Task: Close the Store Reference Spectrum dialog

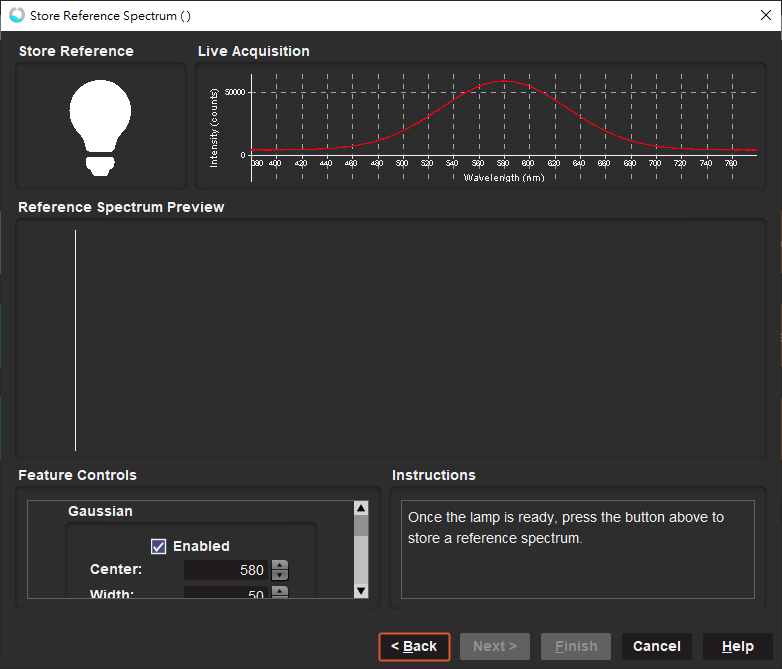Action: point(765,15)
